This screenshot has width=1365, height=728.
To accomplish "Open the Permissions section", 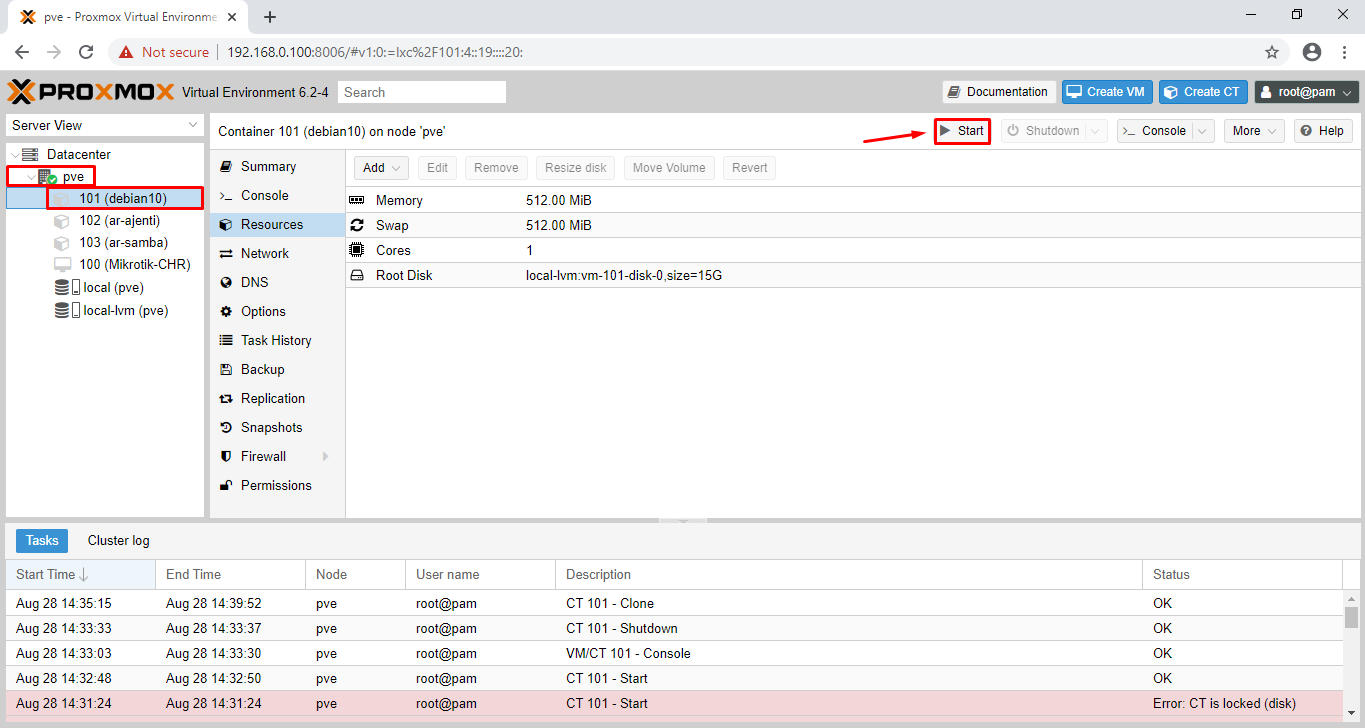I will [276, 486].
